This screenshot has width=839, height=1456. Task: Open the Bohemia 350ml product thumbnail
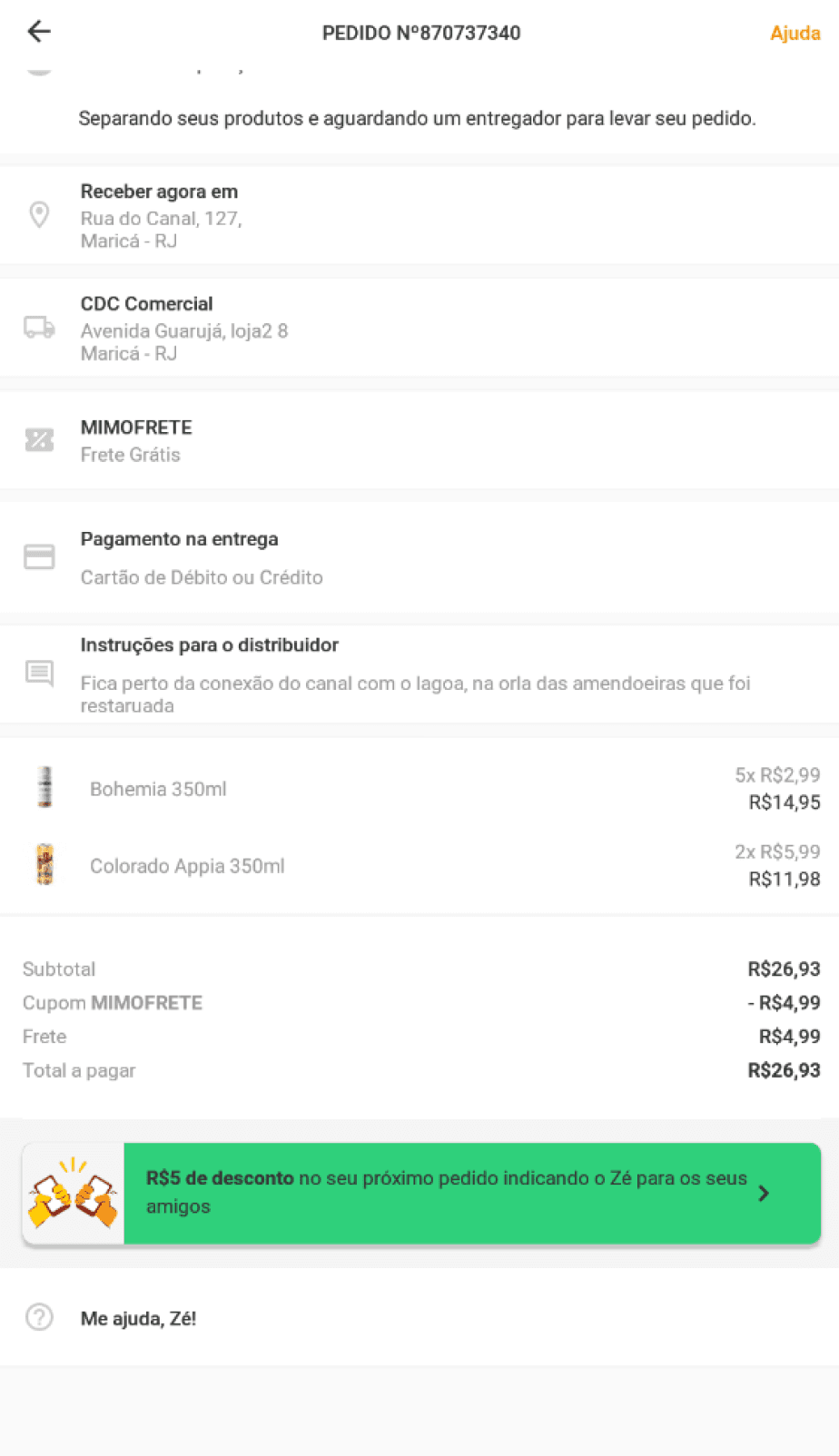tap(44, 787)
